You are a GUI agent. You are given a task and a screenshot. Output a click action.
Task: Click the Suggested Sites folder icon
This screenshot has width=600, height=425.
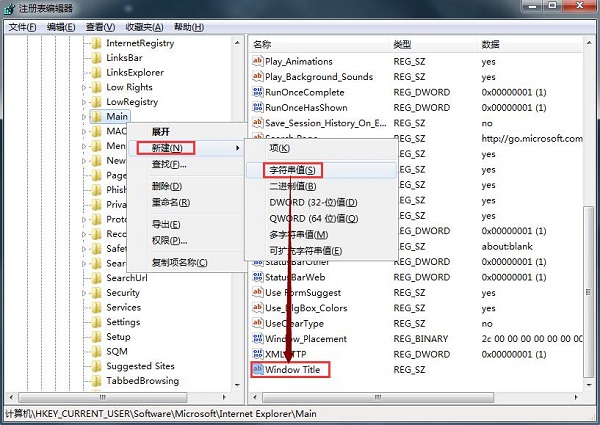(96, 366)
